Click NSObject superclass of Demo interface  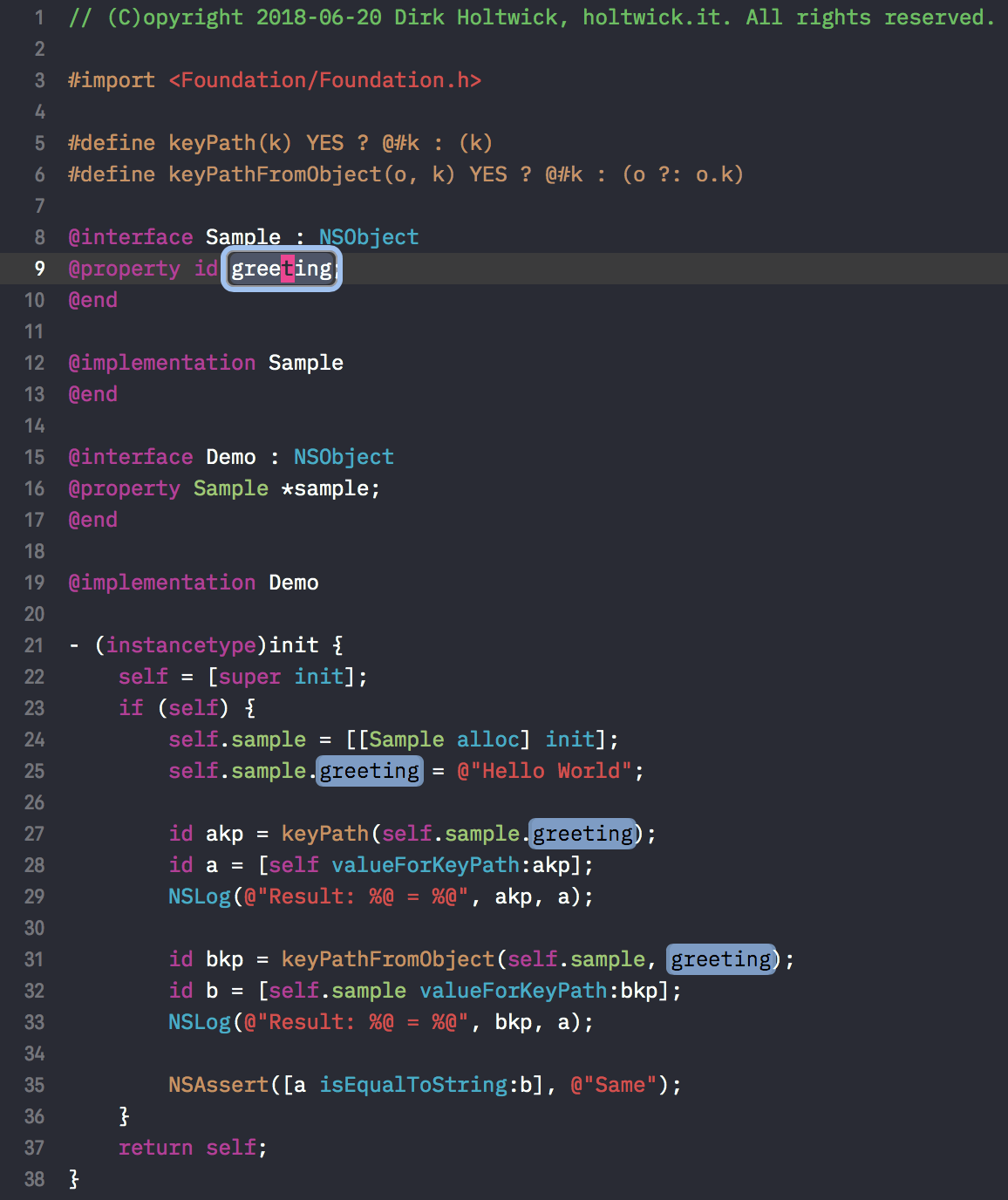tap(344, 457)
